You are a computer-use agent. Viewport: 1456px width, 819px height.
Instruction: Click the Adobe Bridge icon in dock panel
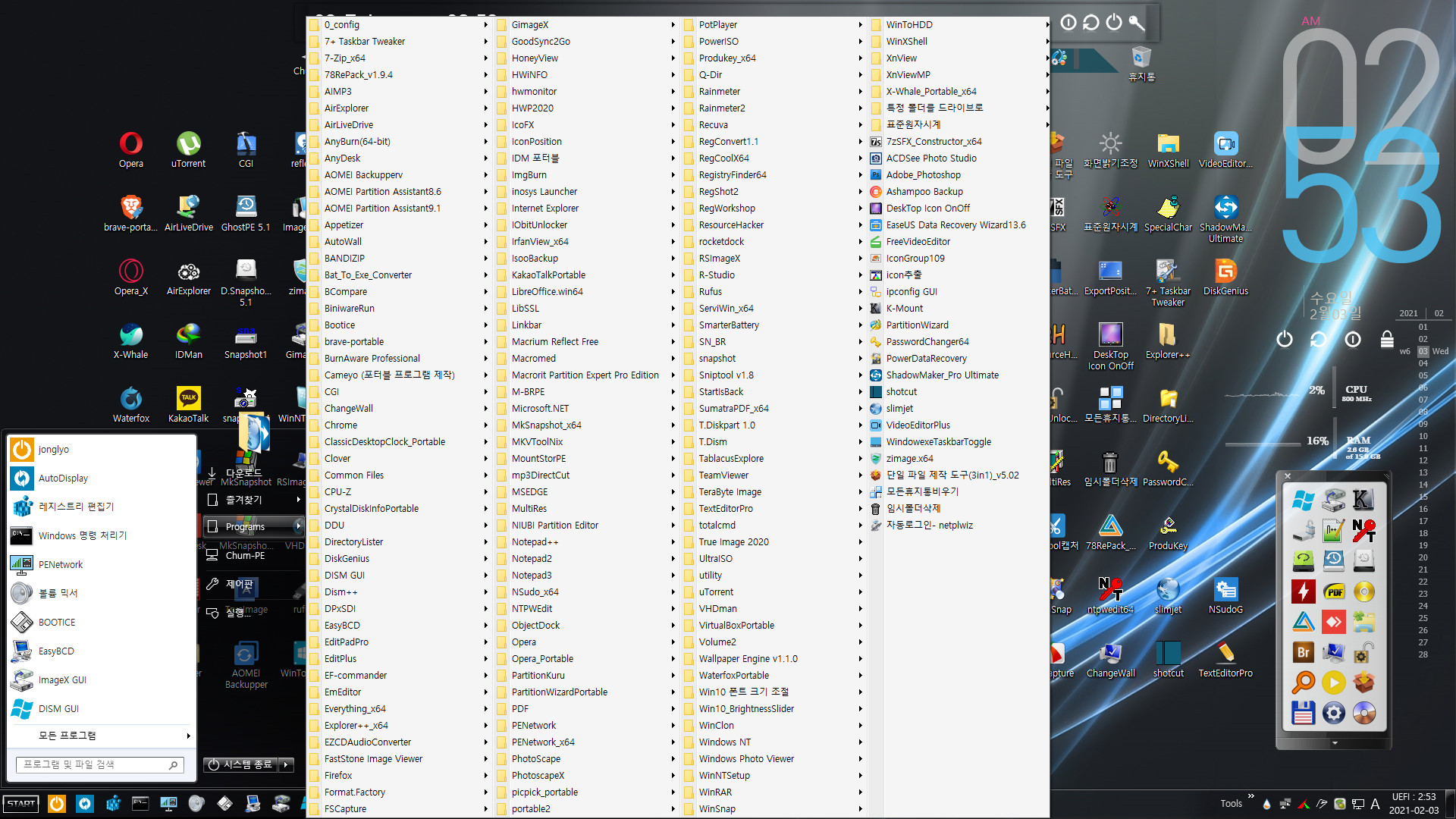coord(1303,652)
